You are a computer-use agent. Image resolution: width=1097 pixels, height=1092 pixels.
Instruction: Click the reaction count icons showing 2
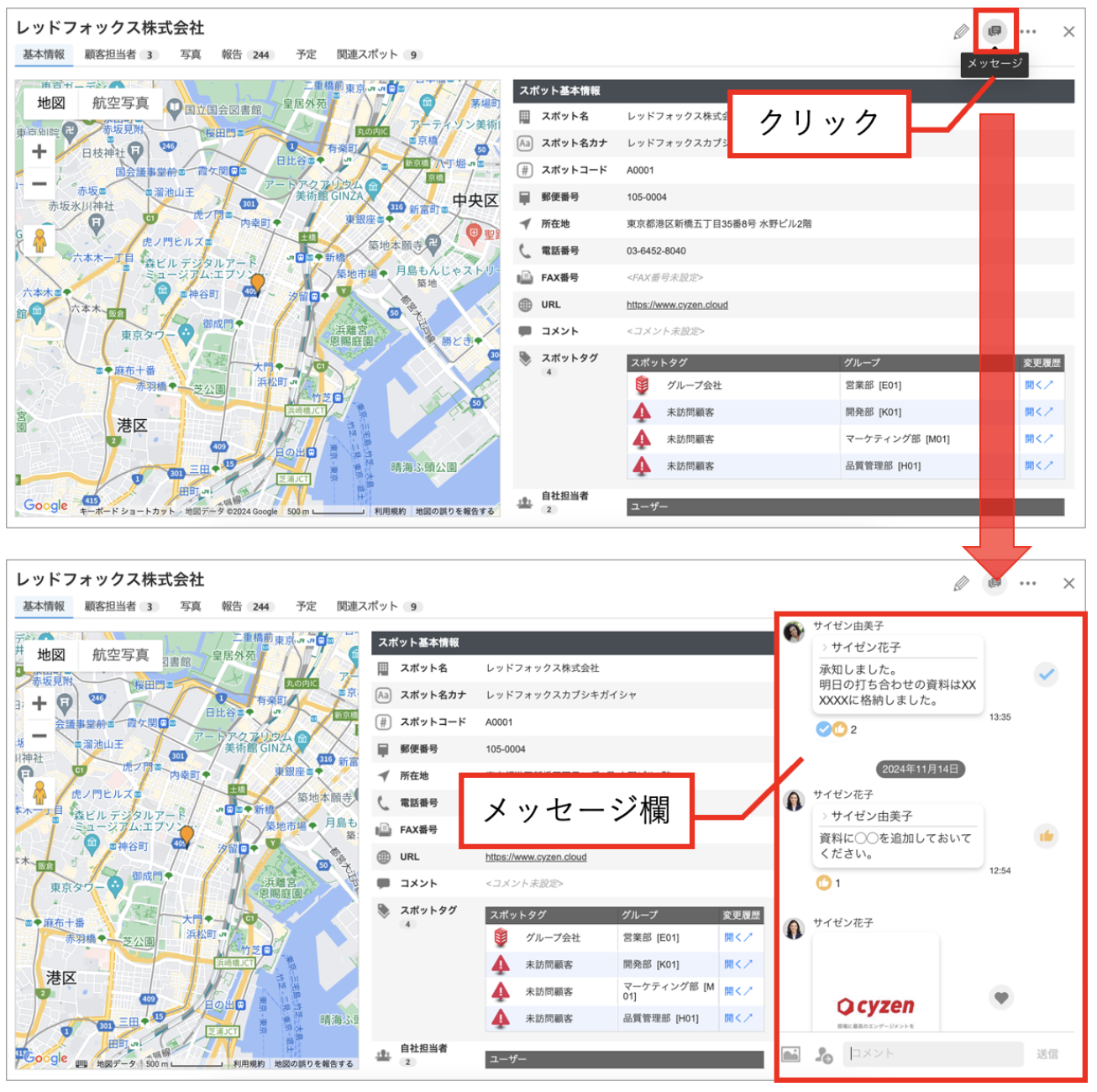pyautogui.click(x=837, y=729)
